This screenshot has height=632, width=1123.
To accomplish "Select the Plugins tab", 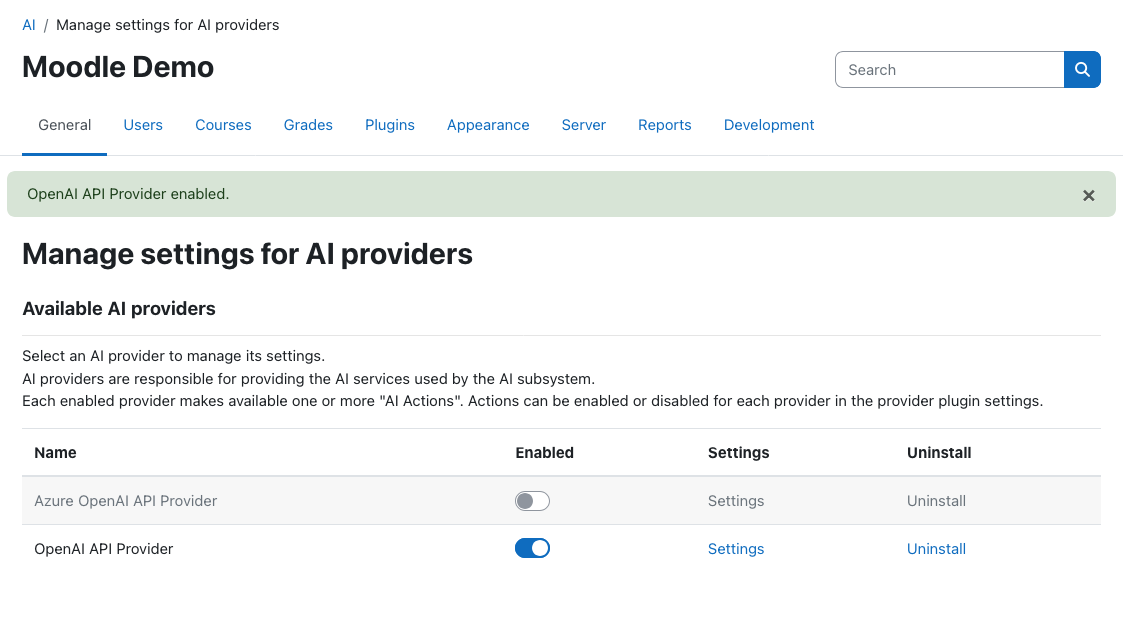I will (390, 125).
